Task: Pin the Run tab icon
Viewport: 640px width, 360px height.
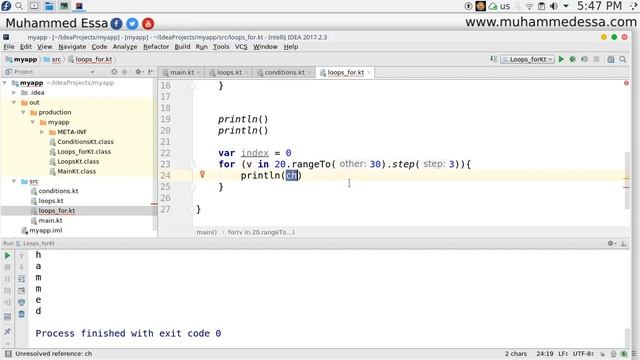Action: click(x=7, y=331)
